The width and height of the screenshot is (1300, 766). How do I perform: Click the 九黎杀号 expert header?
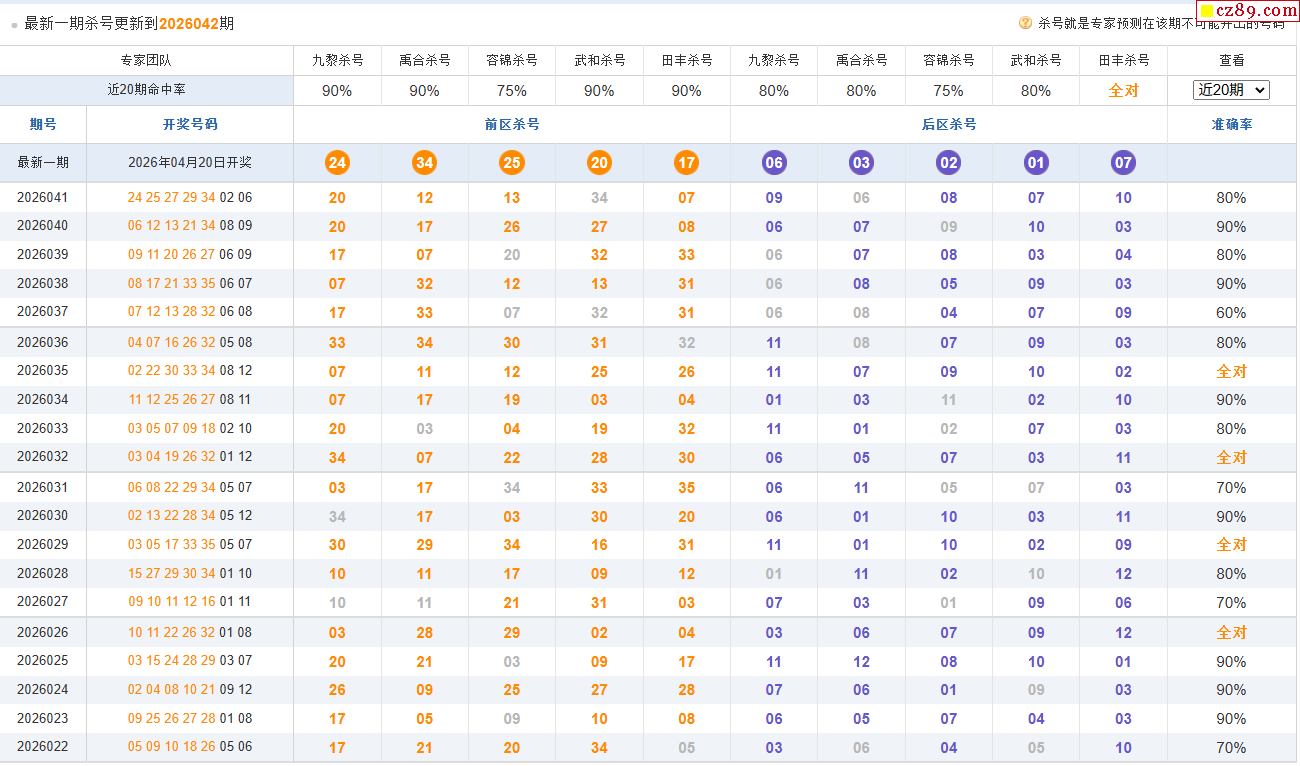pos(337,60)
